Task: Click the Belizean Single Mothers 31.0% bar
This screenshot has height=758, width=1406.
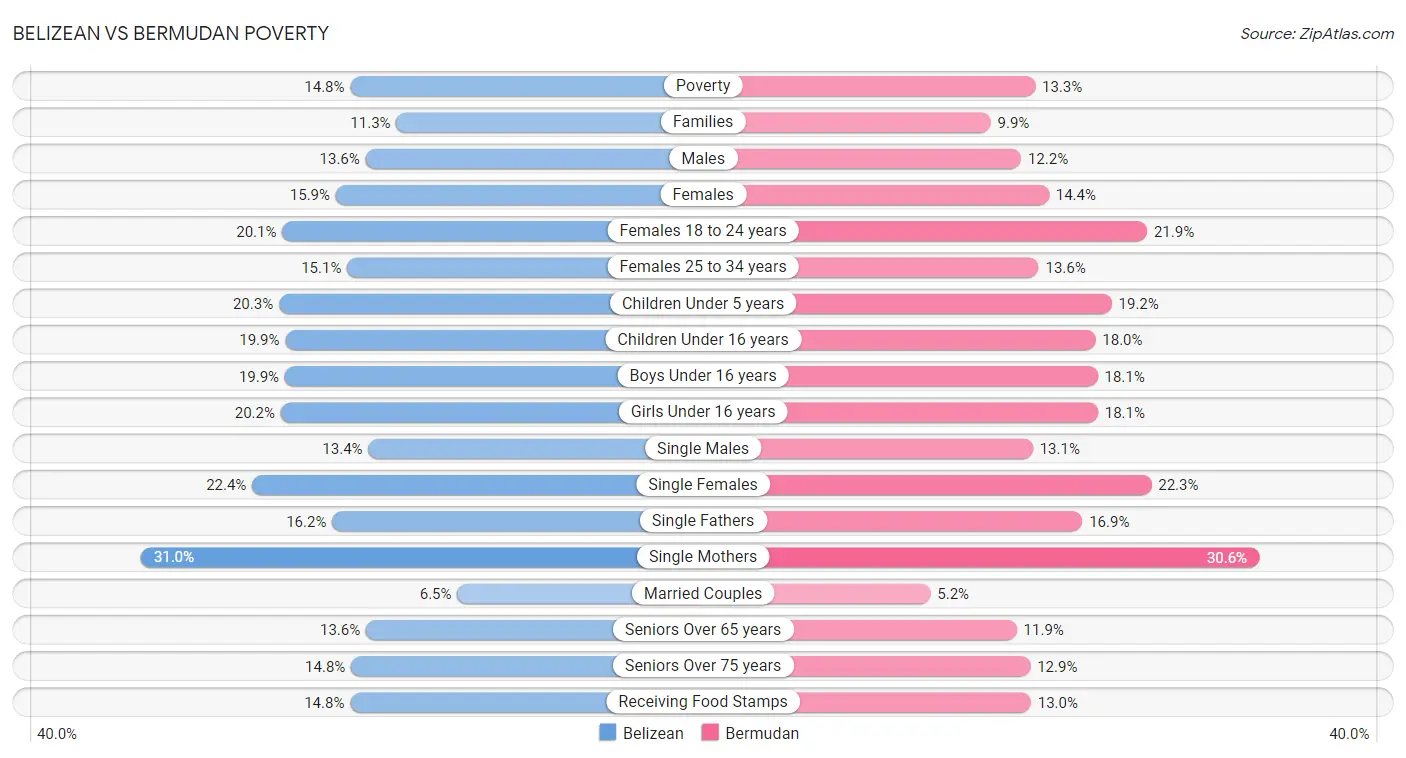Action: click(421, 557)
